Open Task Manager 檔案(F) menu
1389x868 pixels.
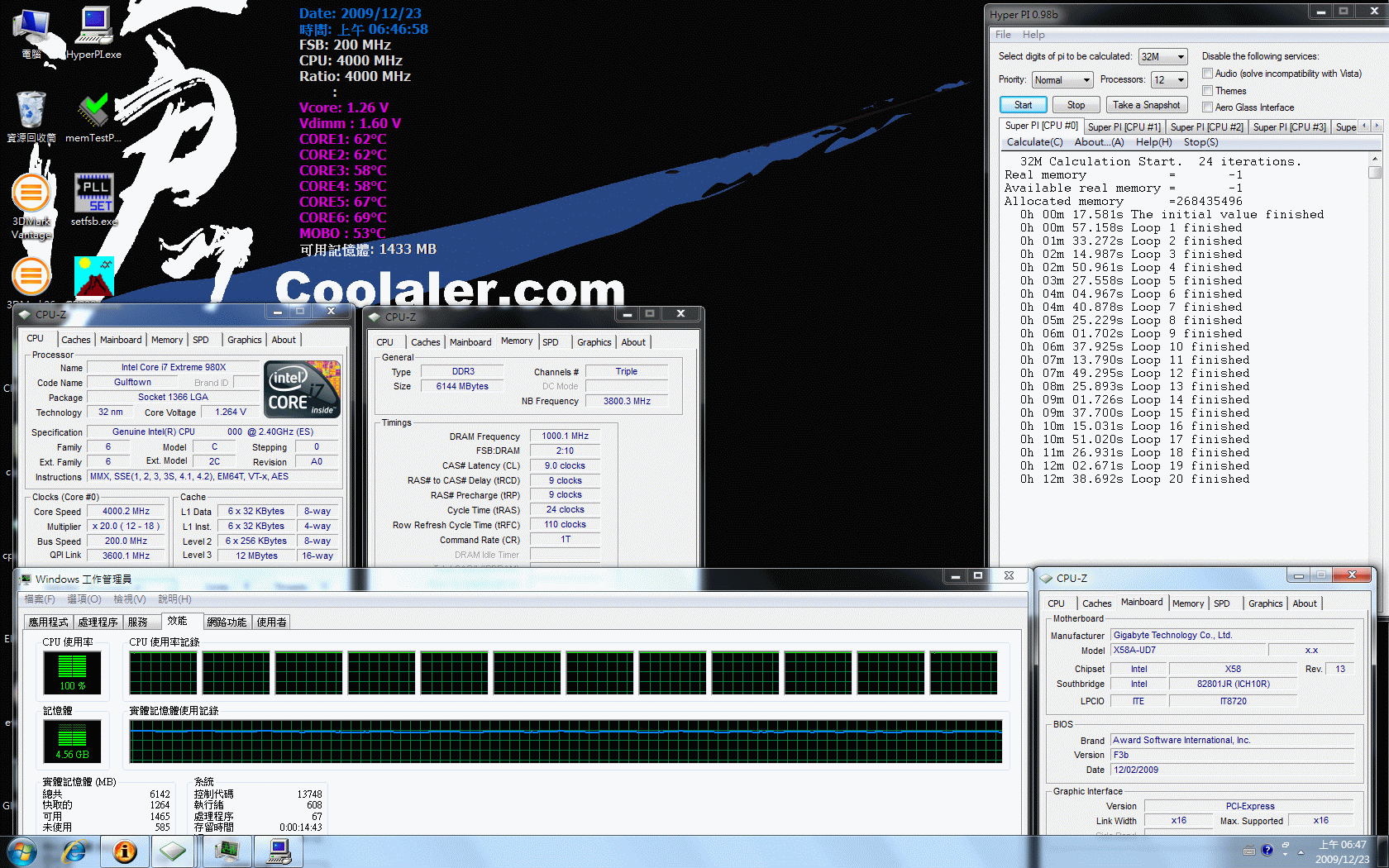click(40, 599)
